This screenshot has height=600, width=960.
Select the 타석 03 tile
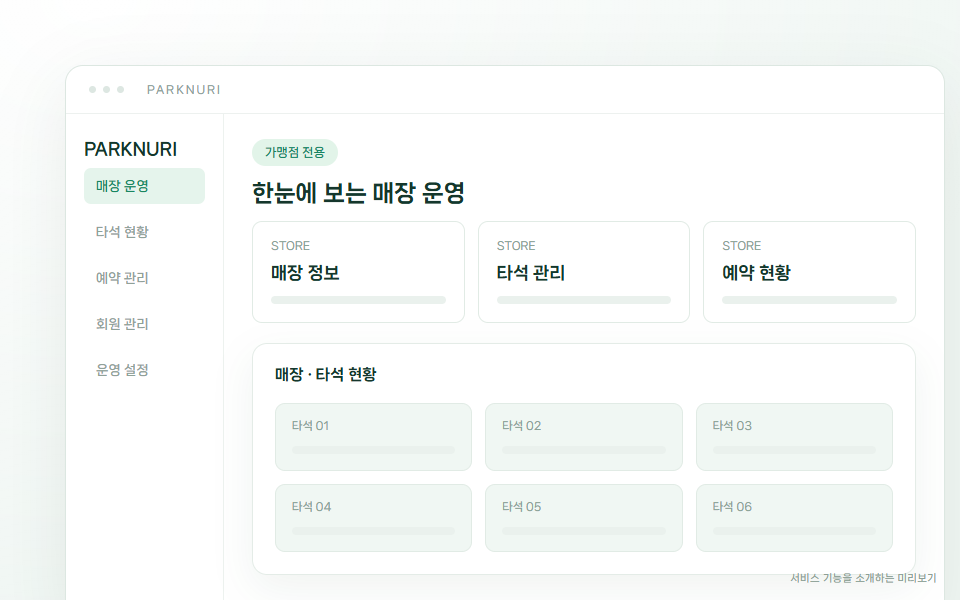point(794,437)
